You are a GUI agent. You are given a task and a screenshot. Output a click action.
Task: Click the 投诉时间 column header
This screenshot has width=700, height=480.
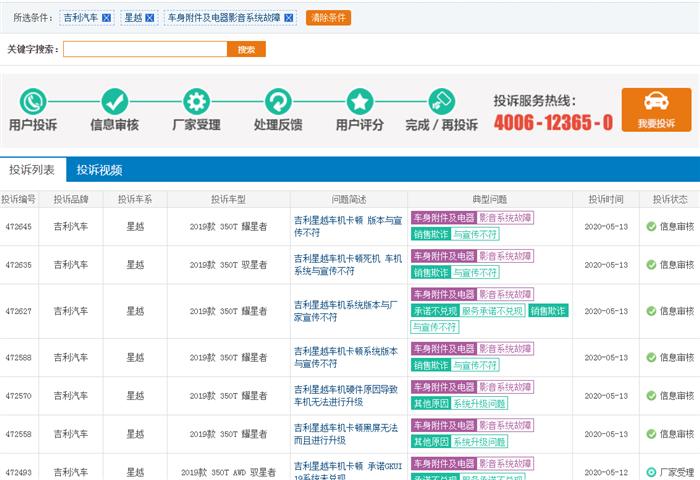(606, 199)
